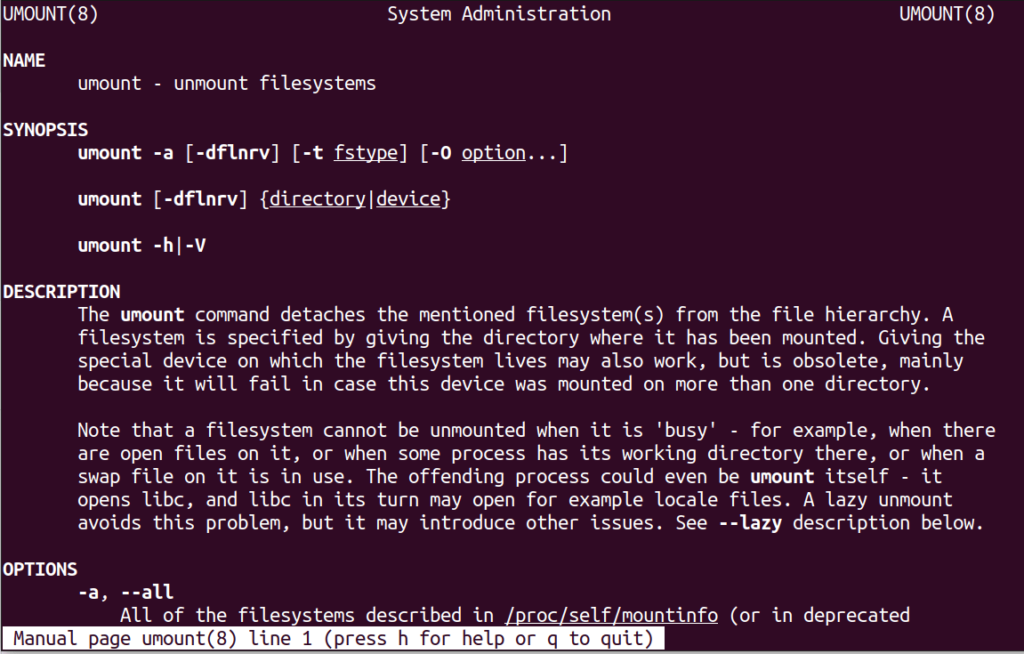Click the underlined option argument
1024x654 pixels.
[x=493, y=153]
